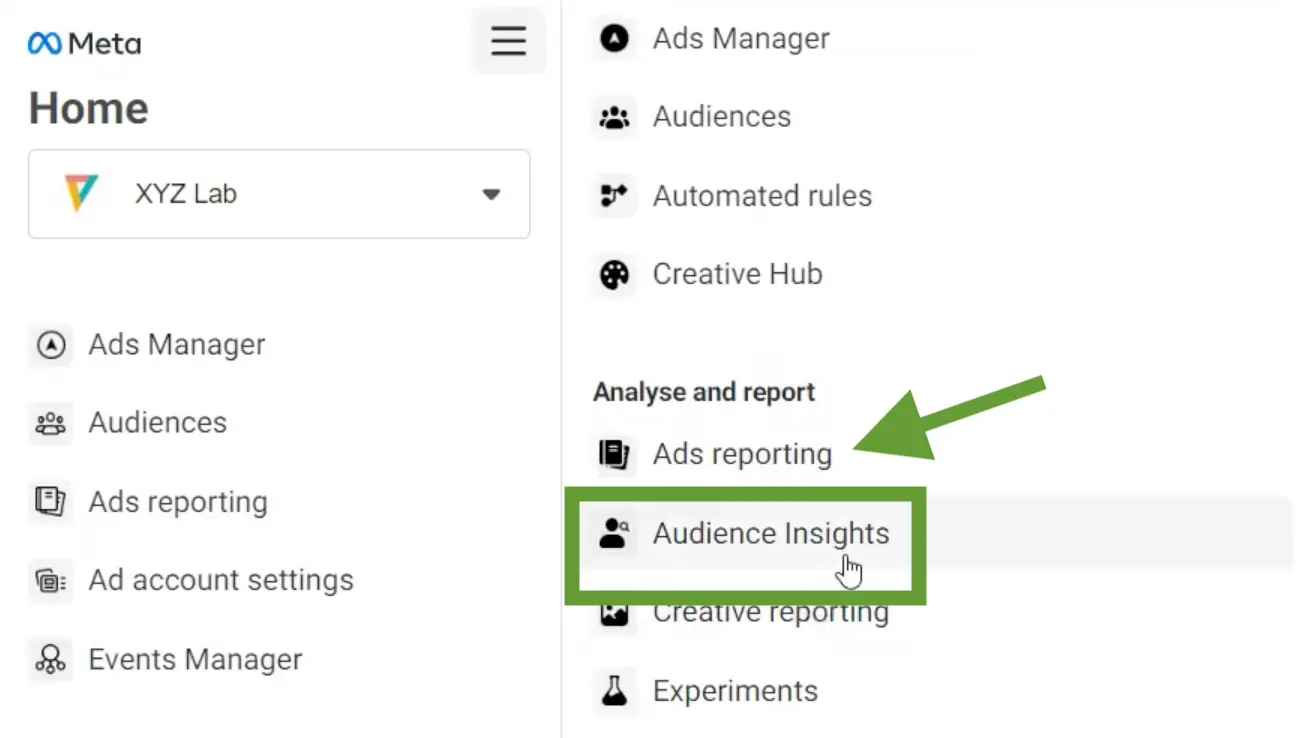Select Experiments menu item

click(735, 691)
